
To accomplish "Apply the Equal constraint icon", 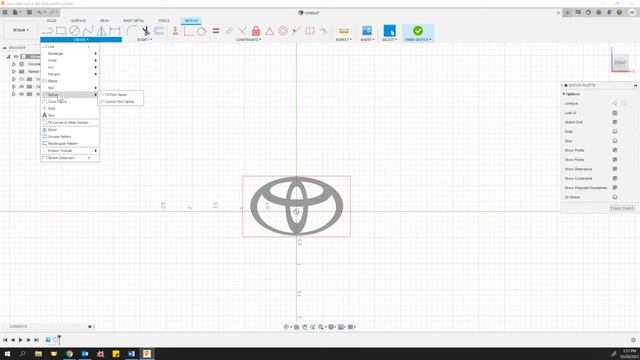I will click(x=216, y=31).
